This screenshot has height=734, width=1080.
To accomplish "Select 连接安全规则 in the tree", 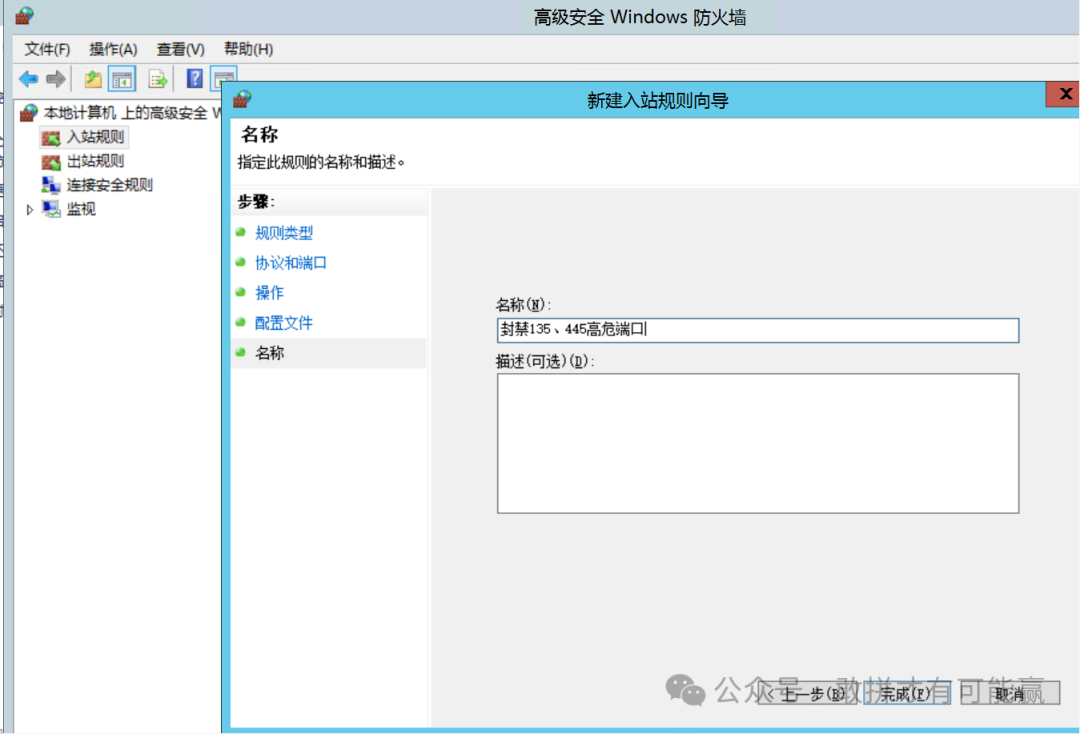I will [110, 185].
